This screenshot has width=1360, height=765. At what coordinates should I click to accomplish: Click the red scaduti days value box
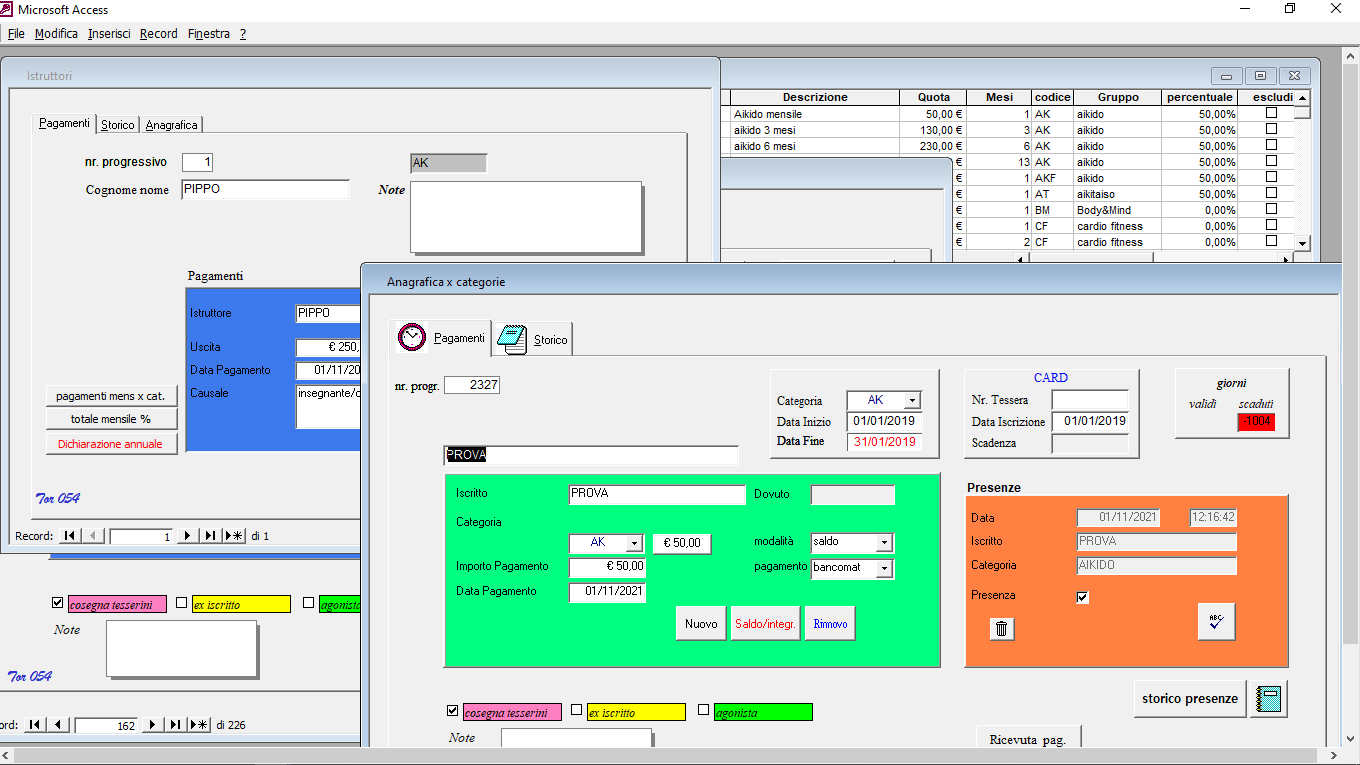point(1257,422)
